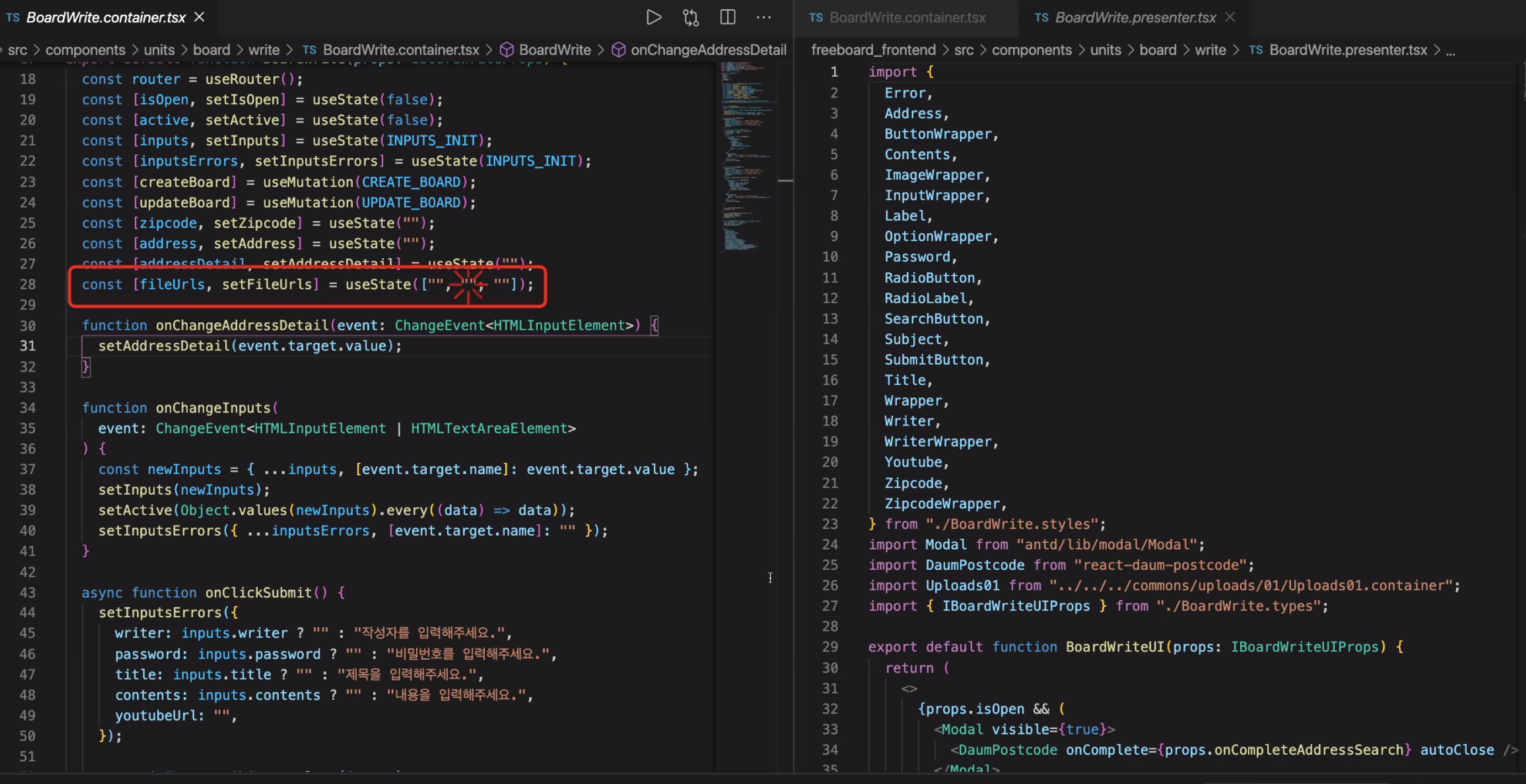Select the BoardWrite.presenter.tsx tab
The width and height of the screenshot is (1526, 784).
pos(1135,18)
